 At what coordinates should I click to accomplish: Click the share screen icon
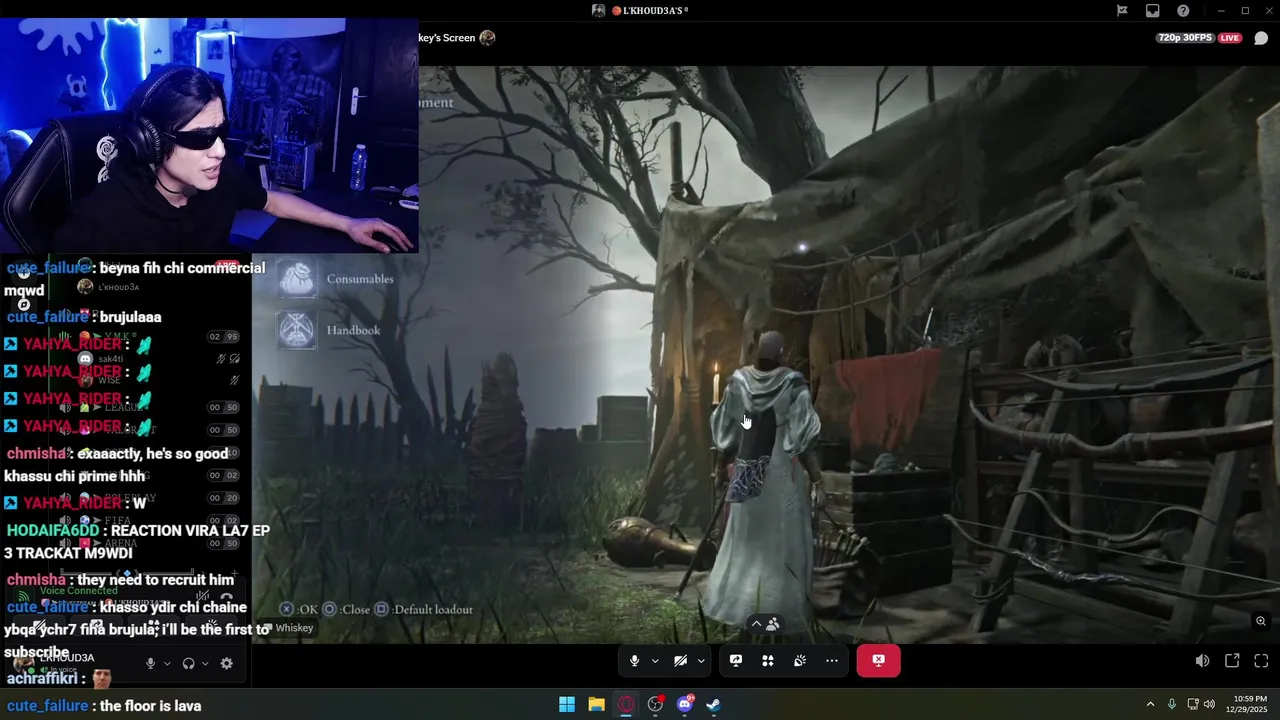[x=736, y=661]
